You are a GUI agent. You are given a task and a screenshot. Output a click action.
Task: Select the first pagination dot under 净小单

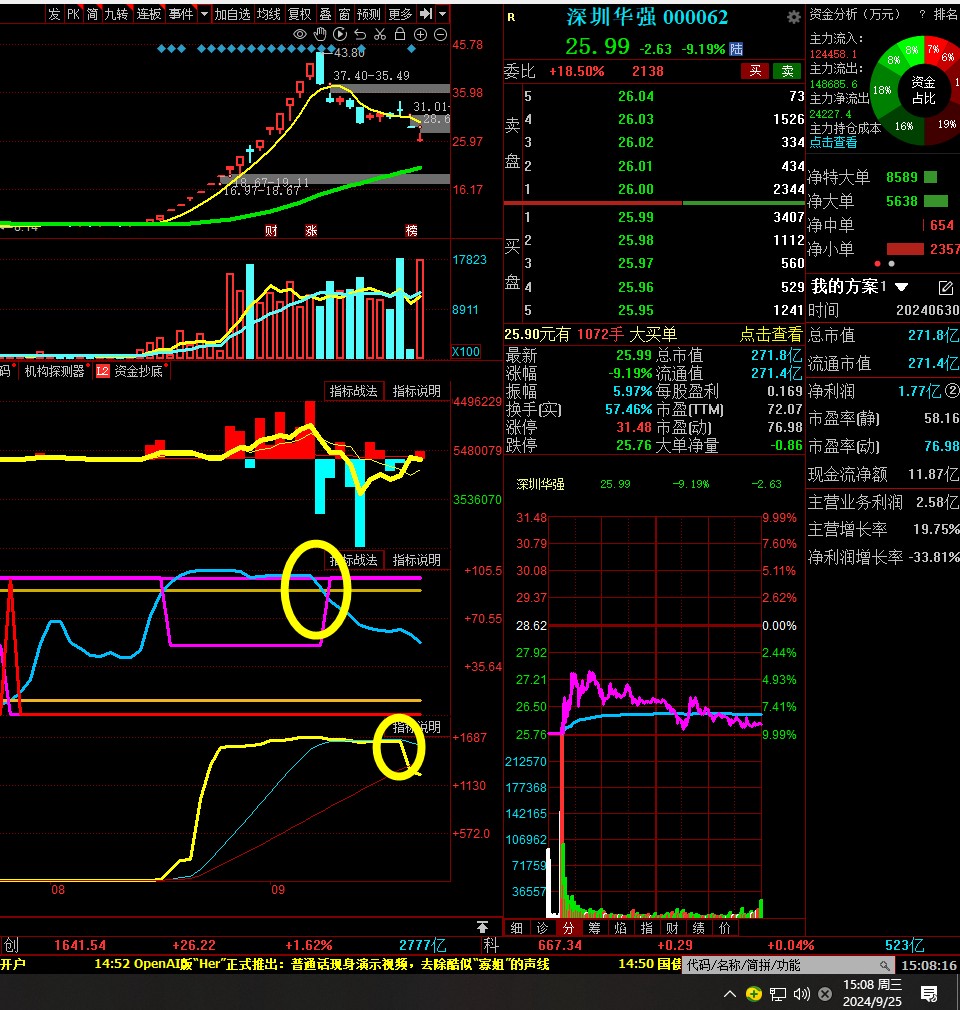pyautogui.click(x=877, y=263)
